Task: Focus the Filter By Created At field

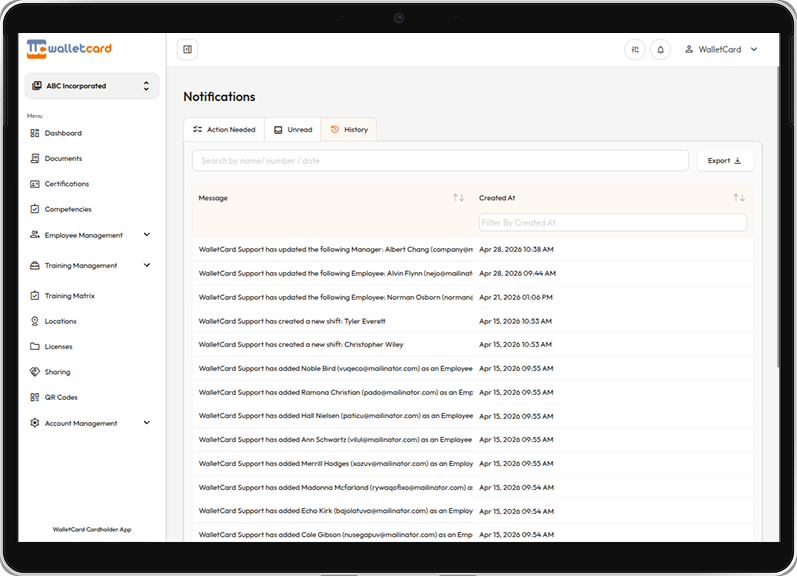Action: (612, 223)
